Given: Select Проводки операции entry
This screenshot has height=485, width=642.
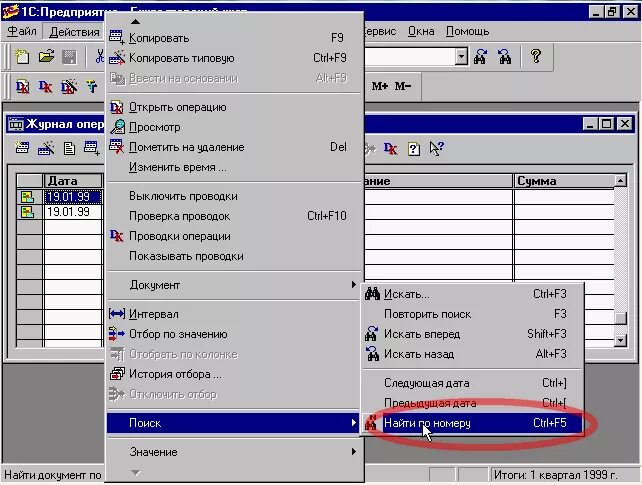Looking at the screenshot, I should [x=235, y=236].
